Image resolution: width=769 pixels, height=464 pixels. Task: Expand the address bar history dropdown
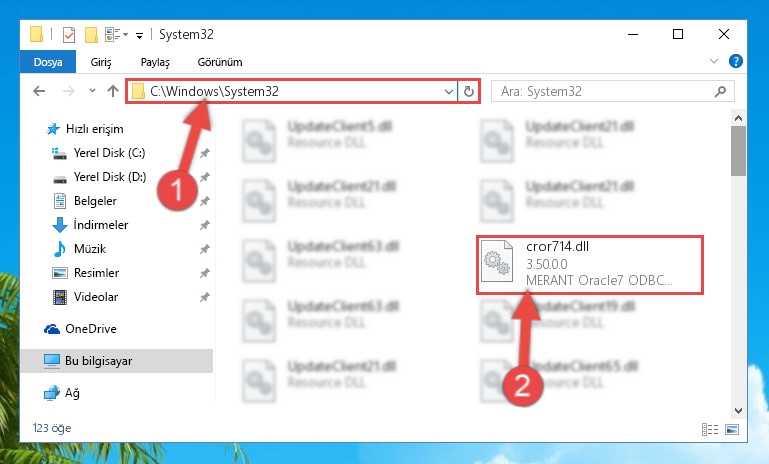pos(448,92)
